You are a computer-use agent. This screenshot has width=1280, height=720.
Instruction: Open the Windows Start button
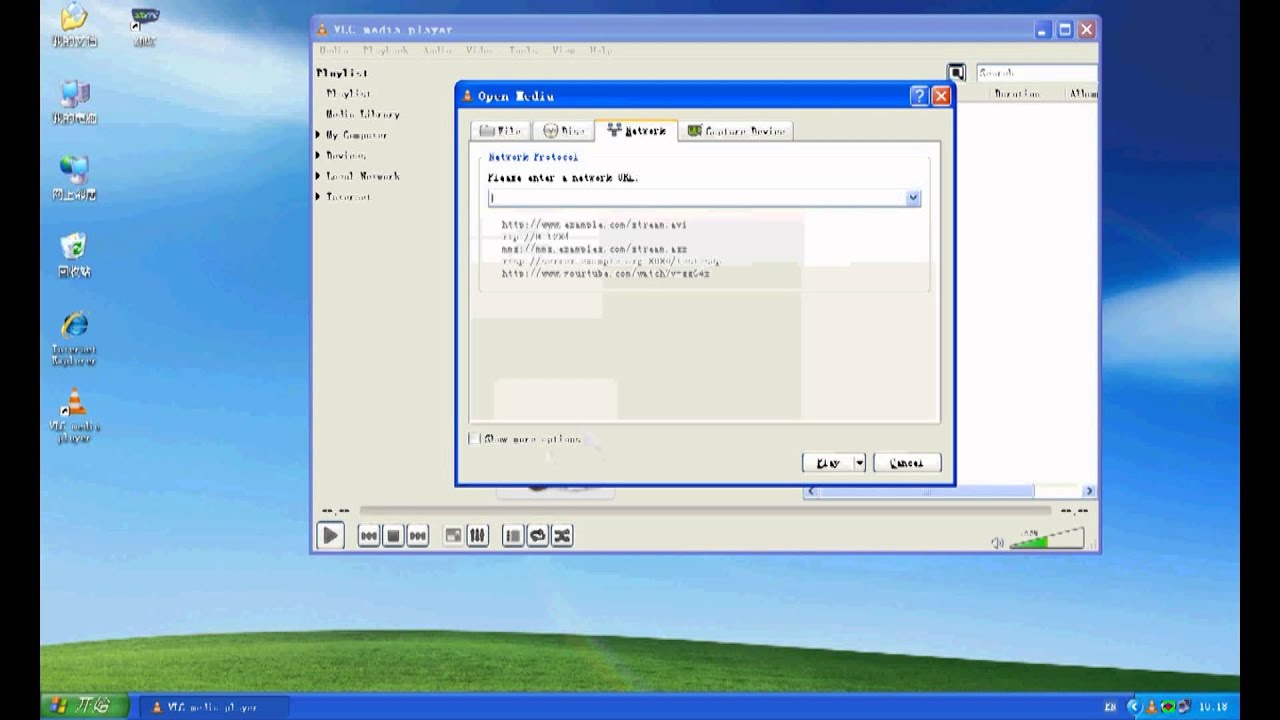click(x=84, y=706)
